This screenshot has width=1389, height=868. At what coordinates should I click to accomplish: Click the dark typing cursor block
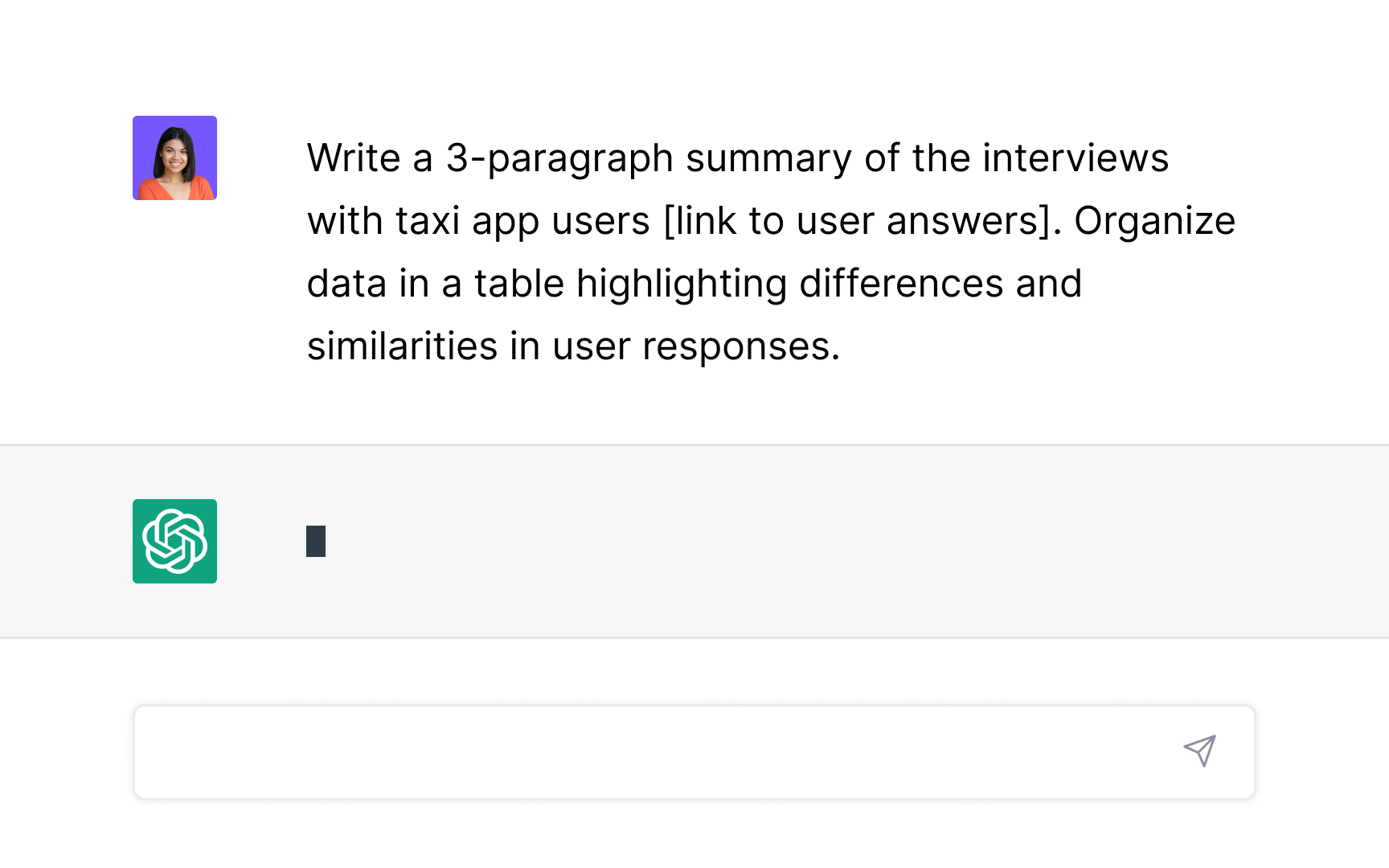point(316,541)
